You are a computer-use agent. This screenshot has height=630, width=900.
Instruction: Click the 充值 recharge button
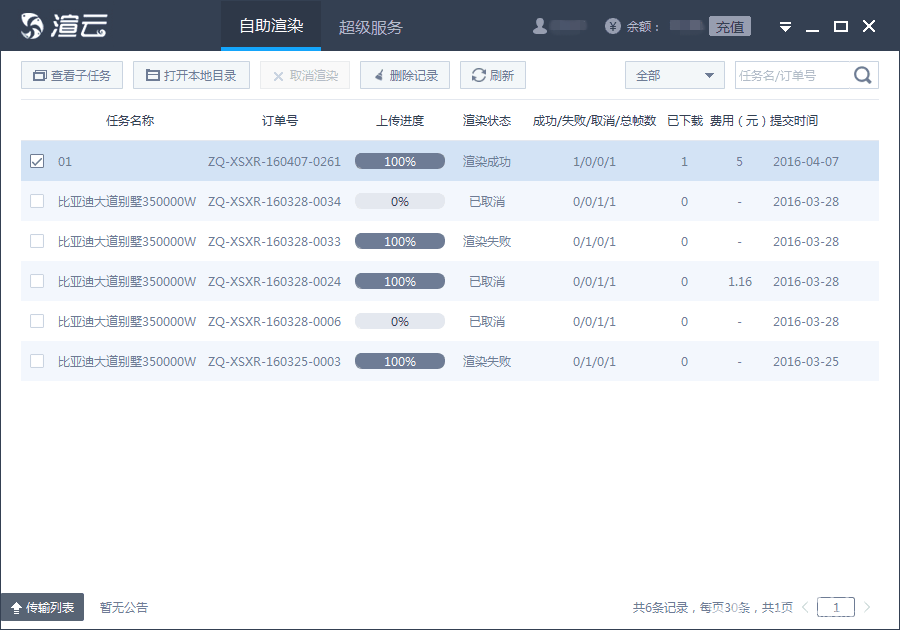[x=730, y=27]
